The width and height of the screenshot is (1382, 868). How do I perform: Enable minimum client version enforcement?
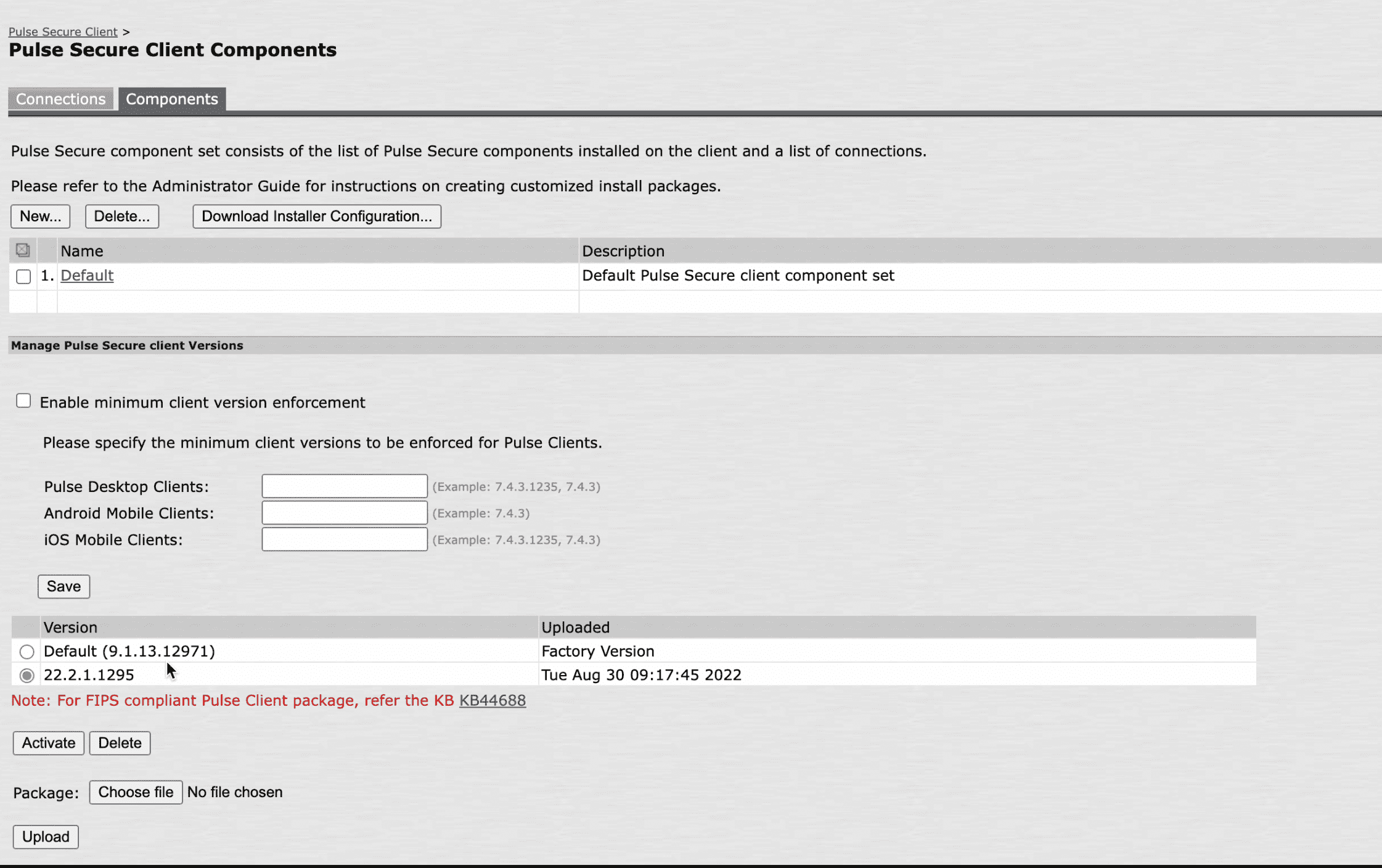tap(23, 401)
